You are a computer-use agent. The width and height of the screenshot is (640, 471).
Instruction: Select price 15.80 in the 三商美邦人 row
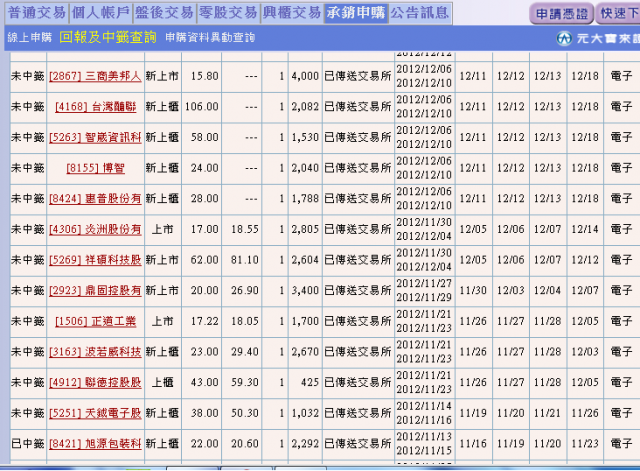tap(204, 76)
